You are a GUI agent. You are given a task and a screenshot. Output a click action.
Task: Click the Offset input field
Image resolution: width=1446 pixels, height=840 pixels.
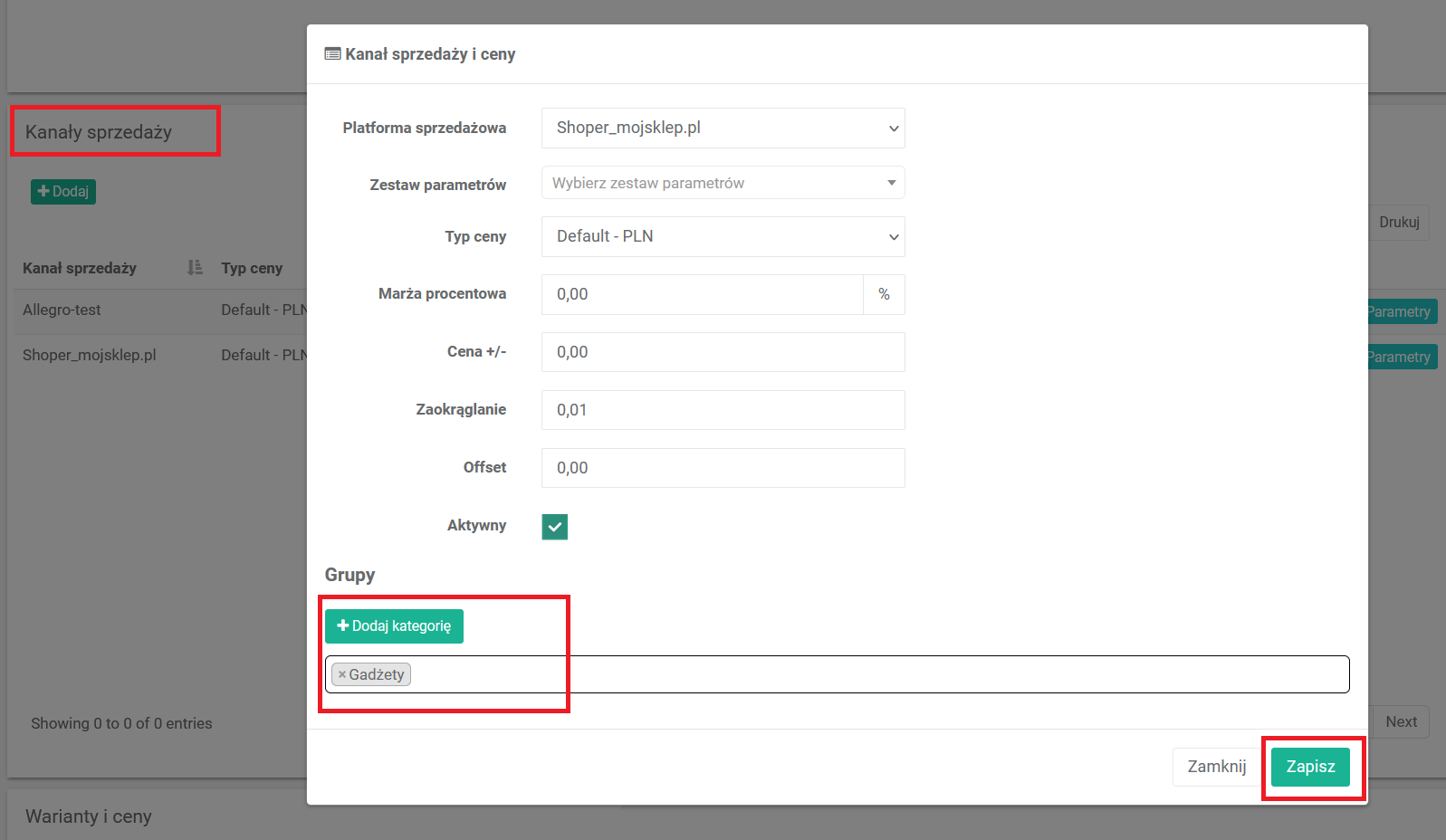click(723, 468)
